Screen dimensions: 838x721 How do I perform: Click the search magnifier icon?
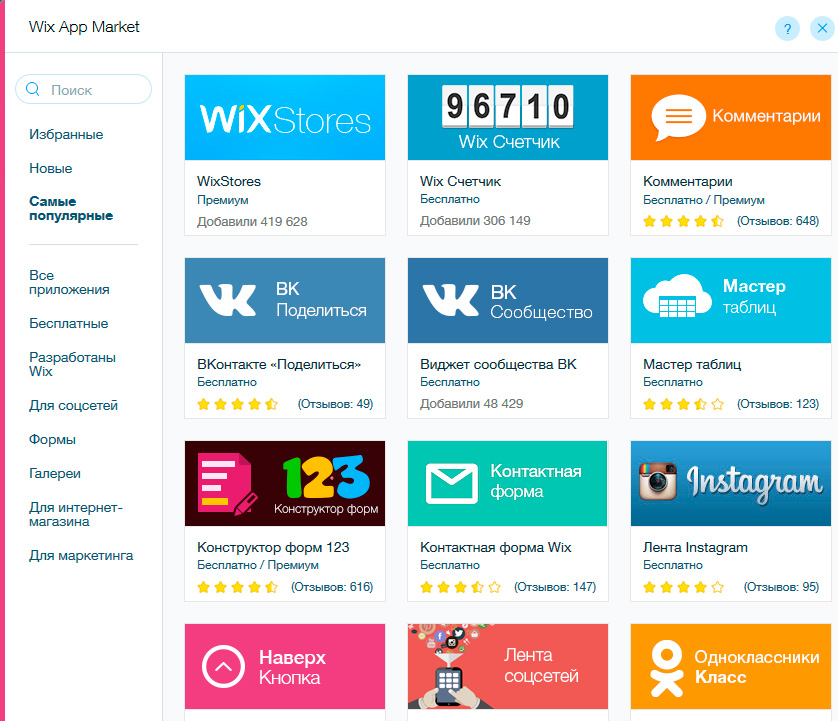(33, 89)
